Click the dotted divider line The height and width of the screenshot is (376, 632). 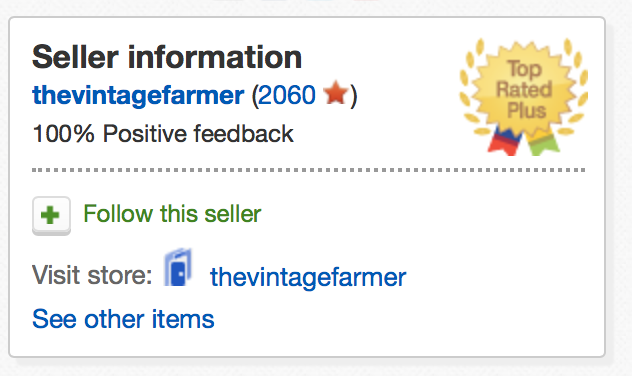tap(309, 170)
